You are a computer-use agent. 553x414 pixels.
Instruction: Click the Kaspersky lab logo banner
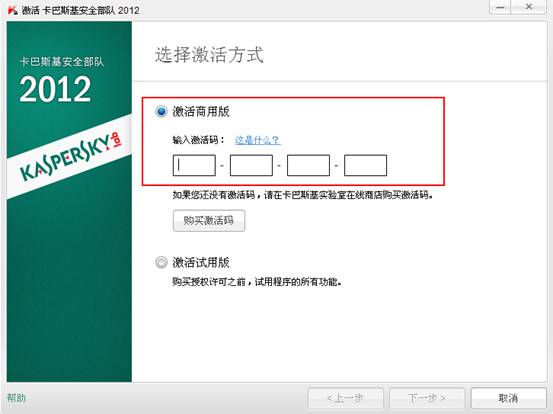pos(69,157)
